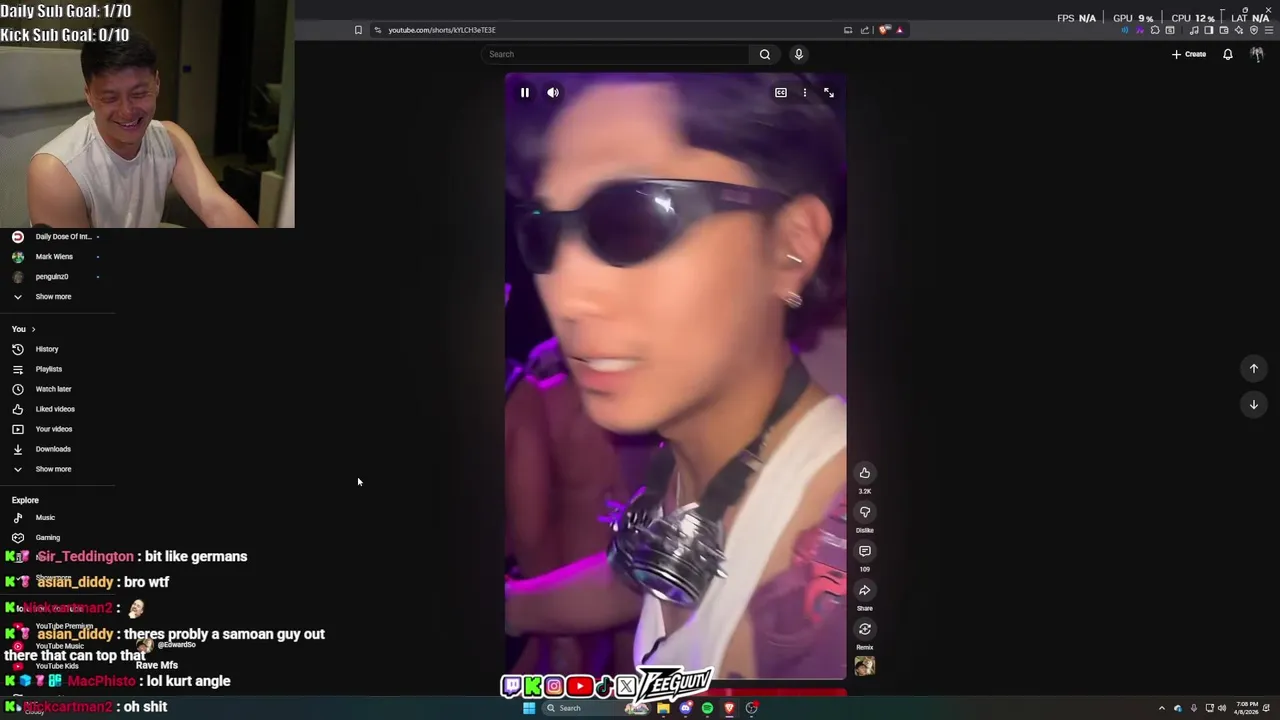Open the account avatar menu
1280x720 pixels.
click(x=1257, y=54)
